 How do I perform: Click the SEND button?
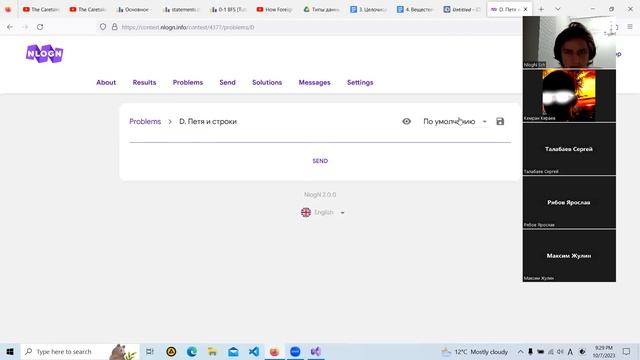tap(320, 161)
